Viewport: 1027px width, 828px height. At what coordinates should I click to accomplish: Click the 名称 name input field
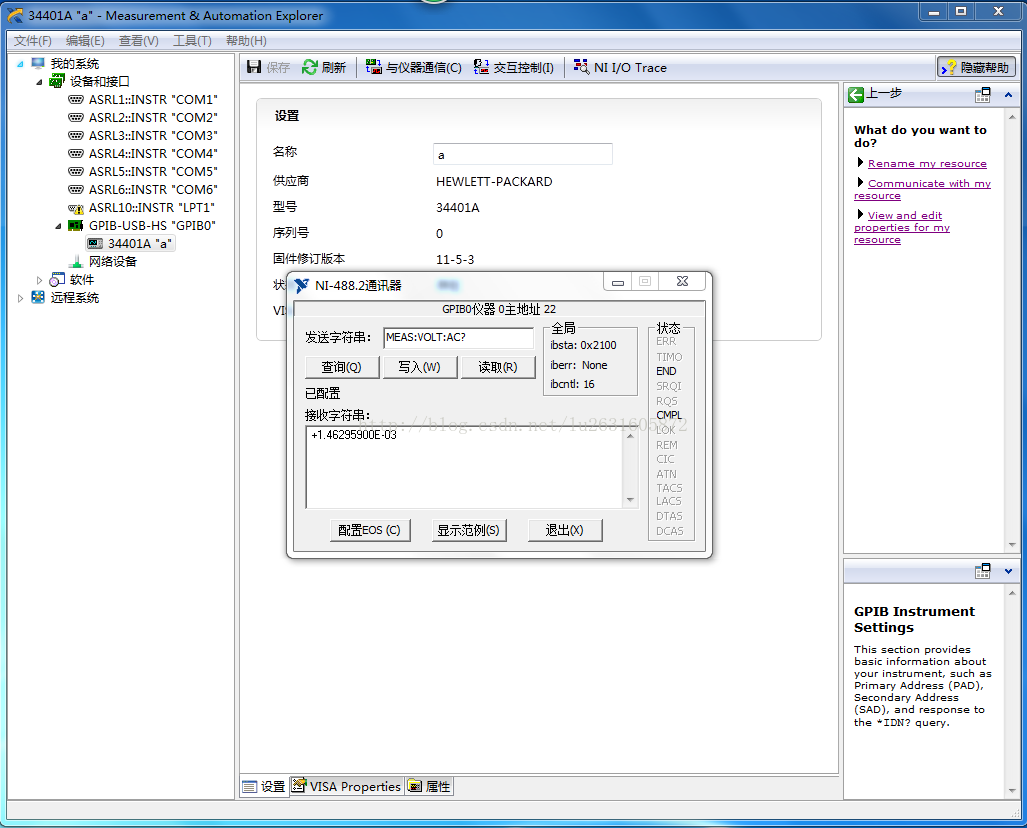point(523,155)
